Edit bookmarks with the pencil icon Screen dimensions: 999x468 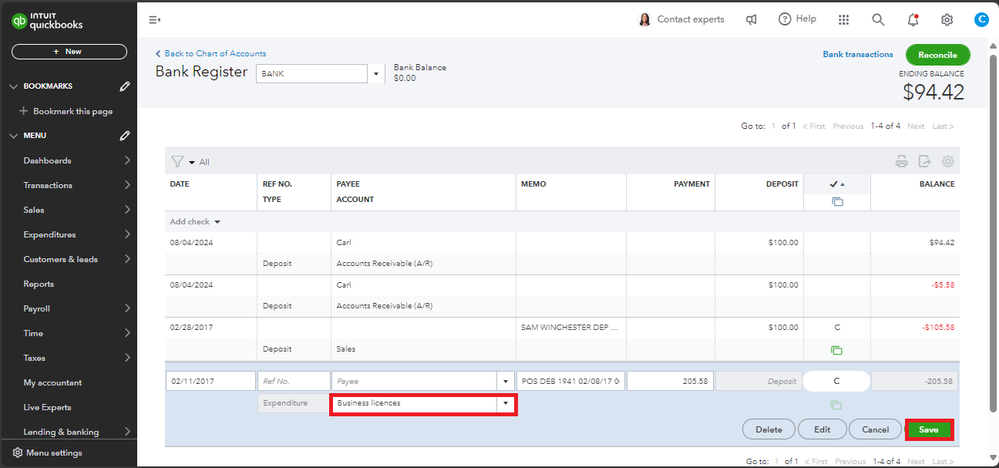[125, 86]
